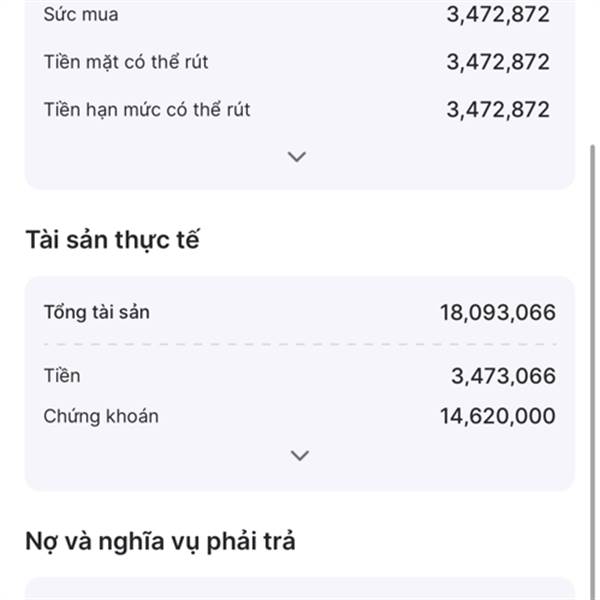Click the dashed divider under Tổng tài sản

(x=300, y=344)
